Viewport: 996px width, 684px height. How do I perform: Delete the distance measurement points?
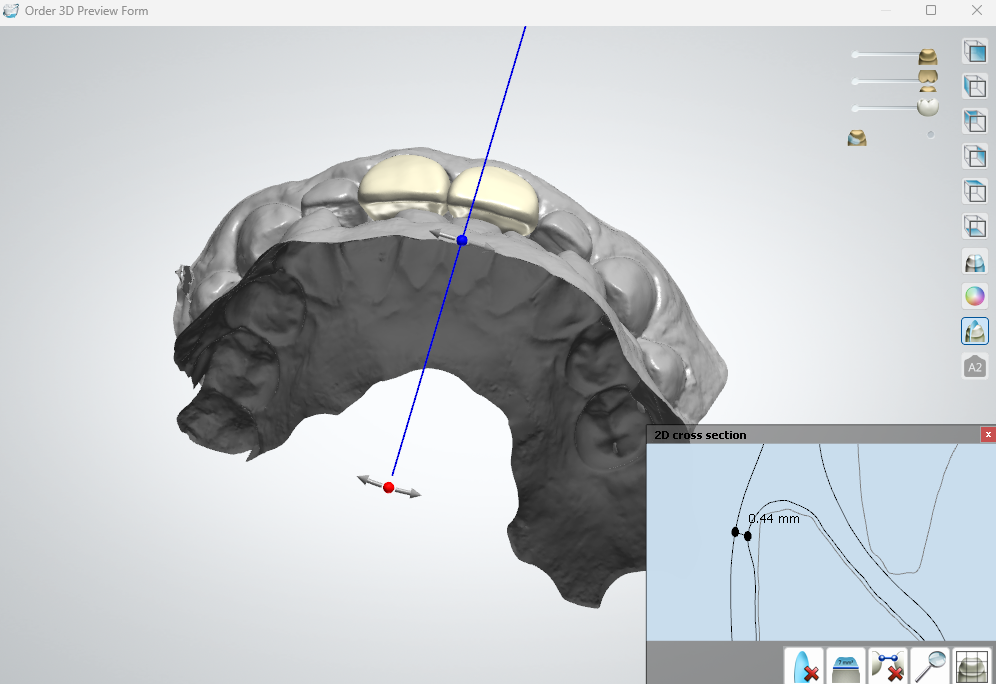[x=887, y=666]
